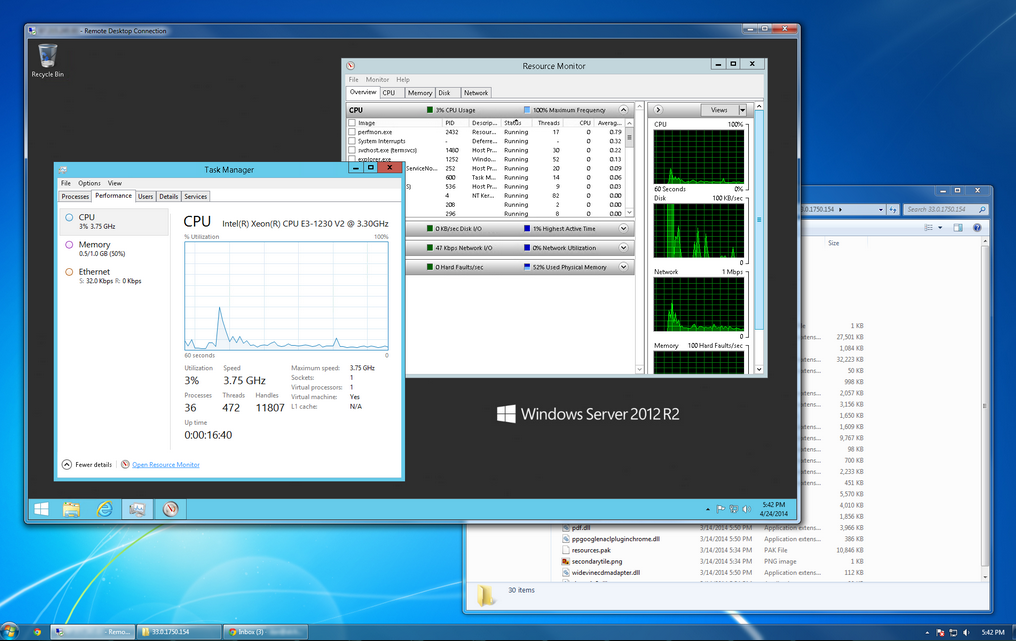
Task: Open the Monitor menu in Resource Monitor
Action: 377,80
